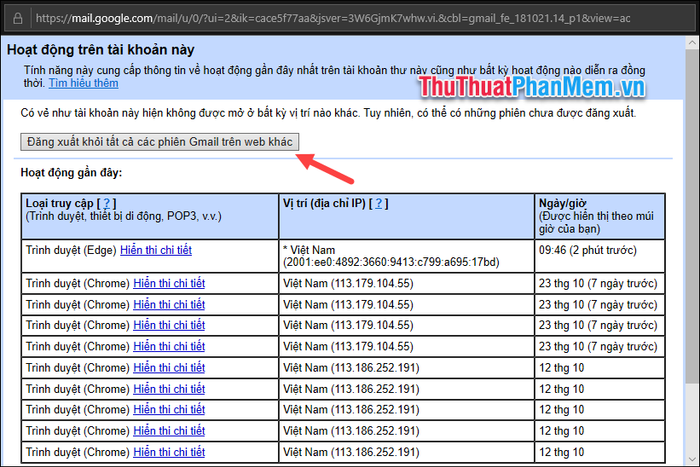Open "Hiển thị chi tiết" in first Chrome row dated 12 thg 10
The image size is (700, 467).
[x=169, y=368]
